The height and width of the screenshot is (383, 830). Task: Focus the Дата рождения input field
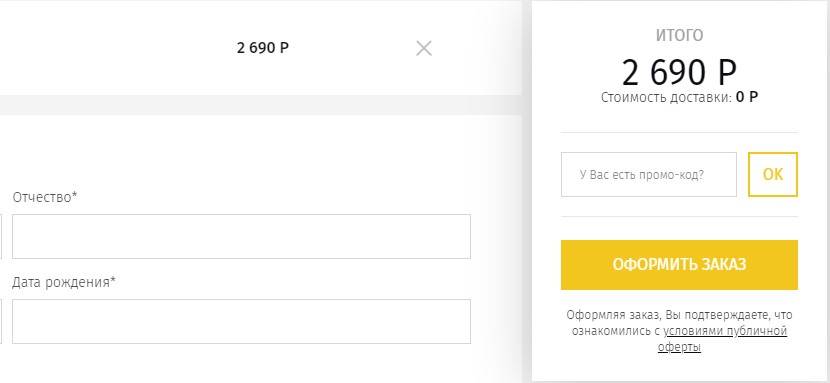(x=241, y=322)
